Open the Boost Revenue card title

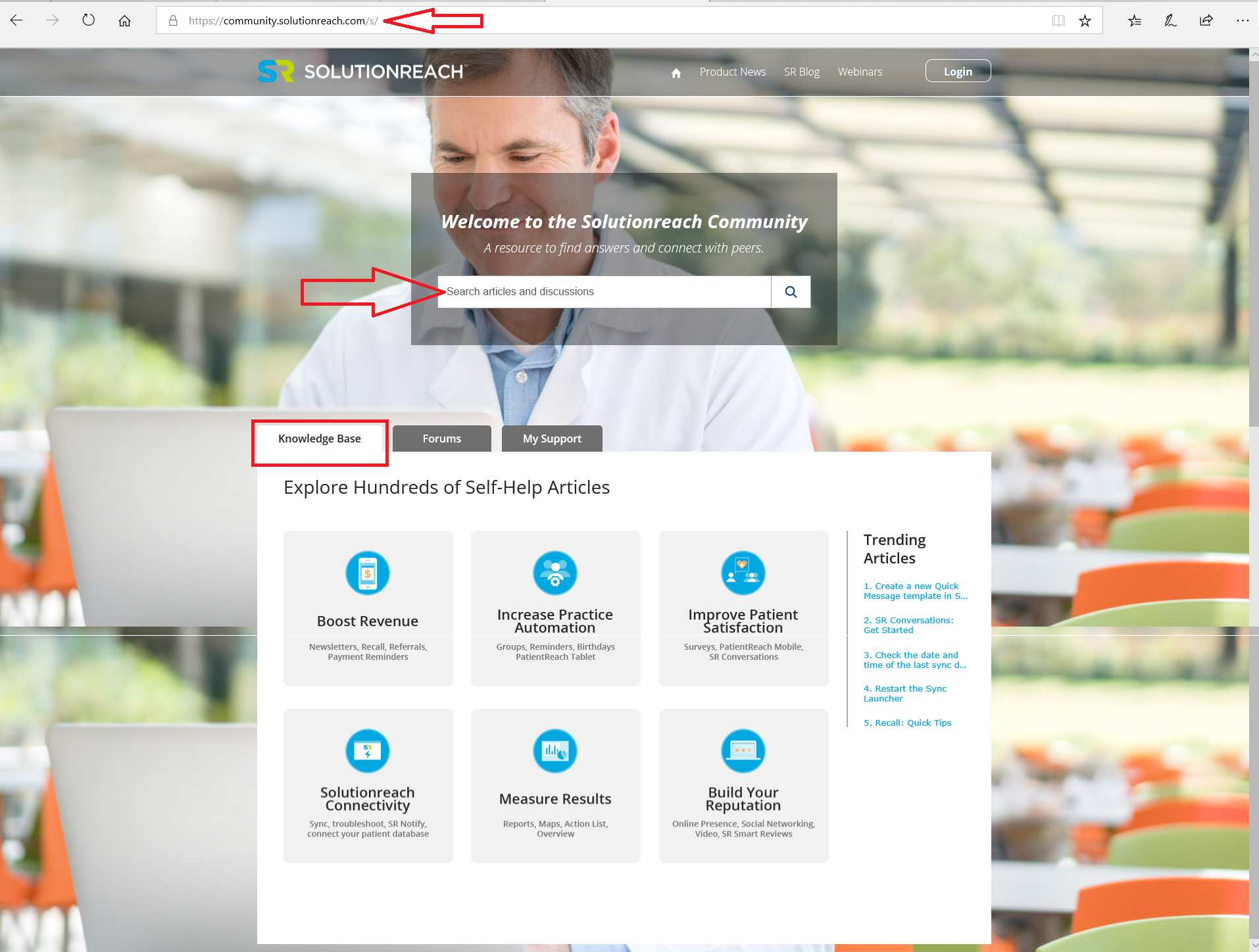pyautogui.click(x=368, y=621)
